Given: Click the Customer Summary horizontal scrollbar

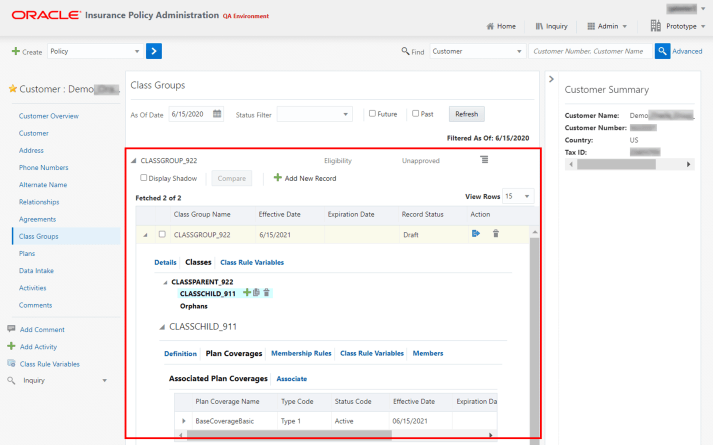Looking at the screenshot, I should tap(616, 164).
